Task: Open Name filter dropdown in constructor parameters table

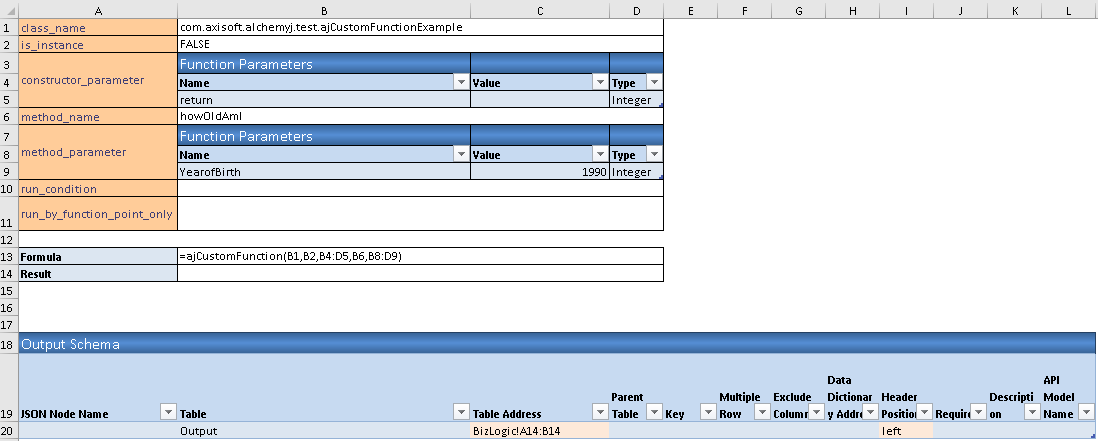Action: [460, 83]
